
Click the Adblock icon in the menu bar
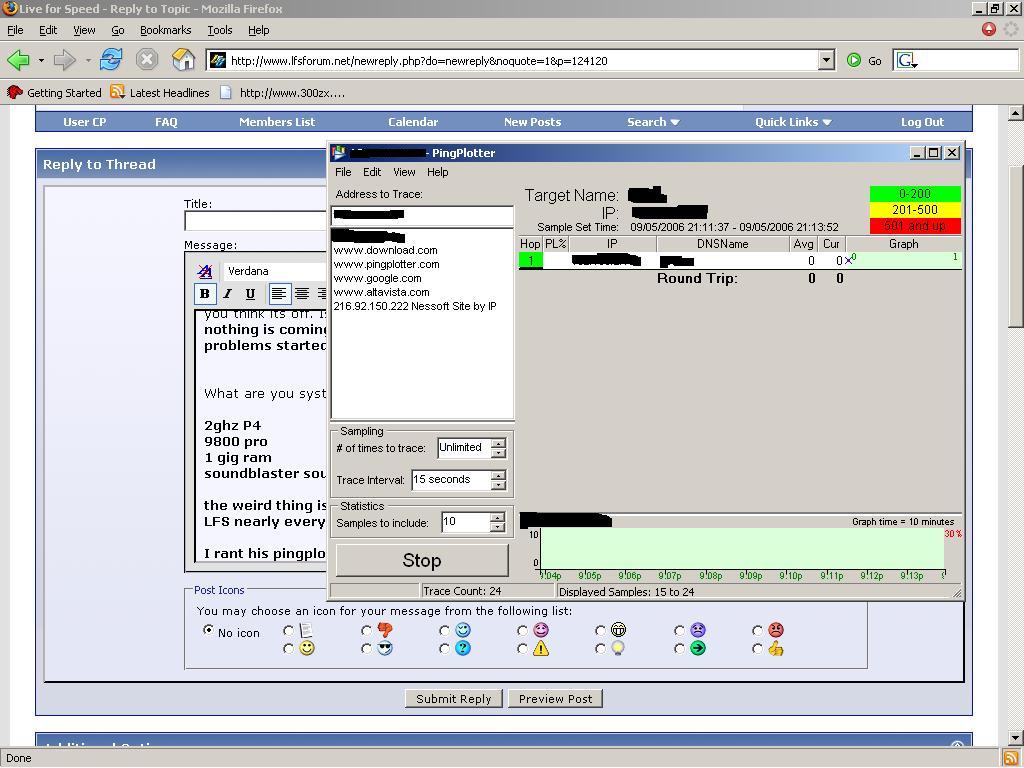click(989, 29)
